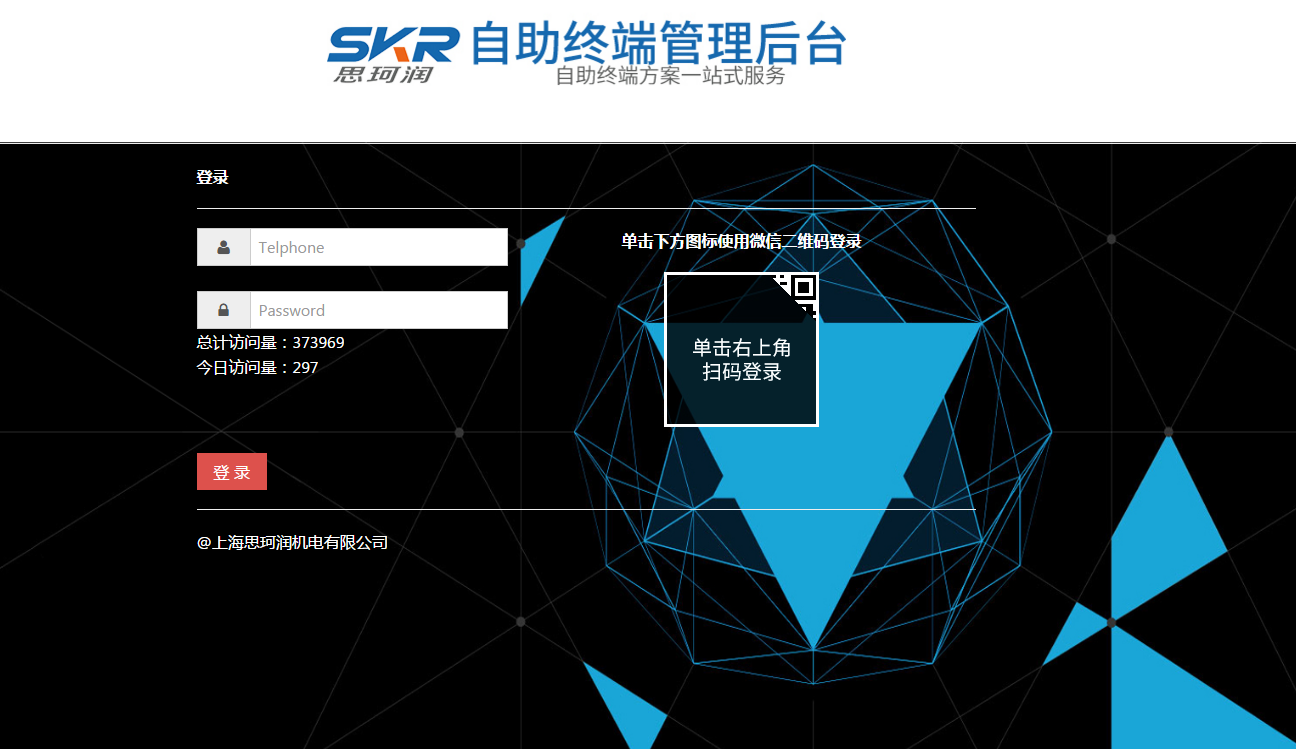Click the 今日访问量：297 text
The image size is (1296, 749).
click(257, 367)
